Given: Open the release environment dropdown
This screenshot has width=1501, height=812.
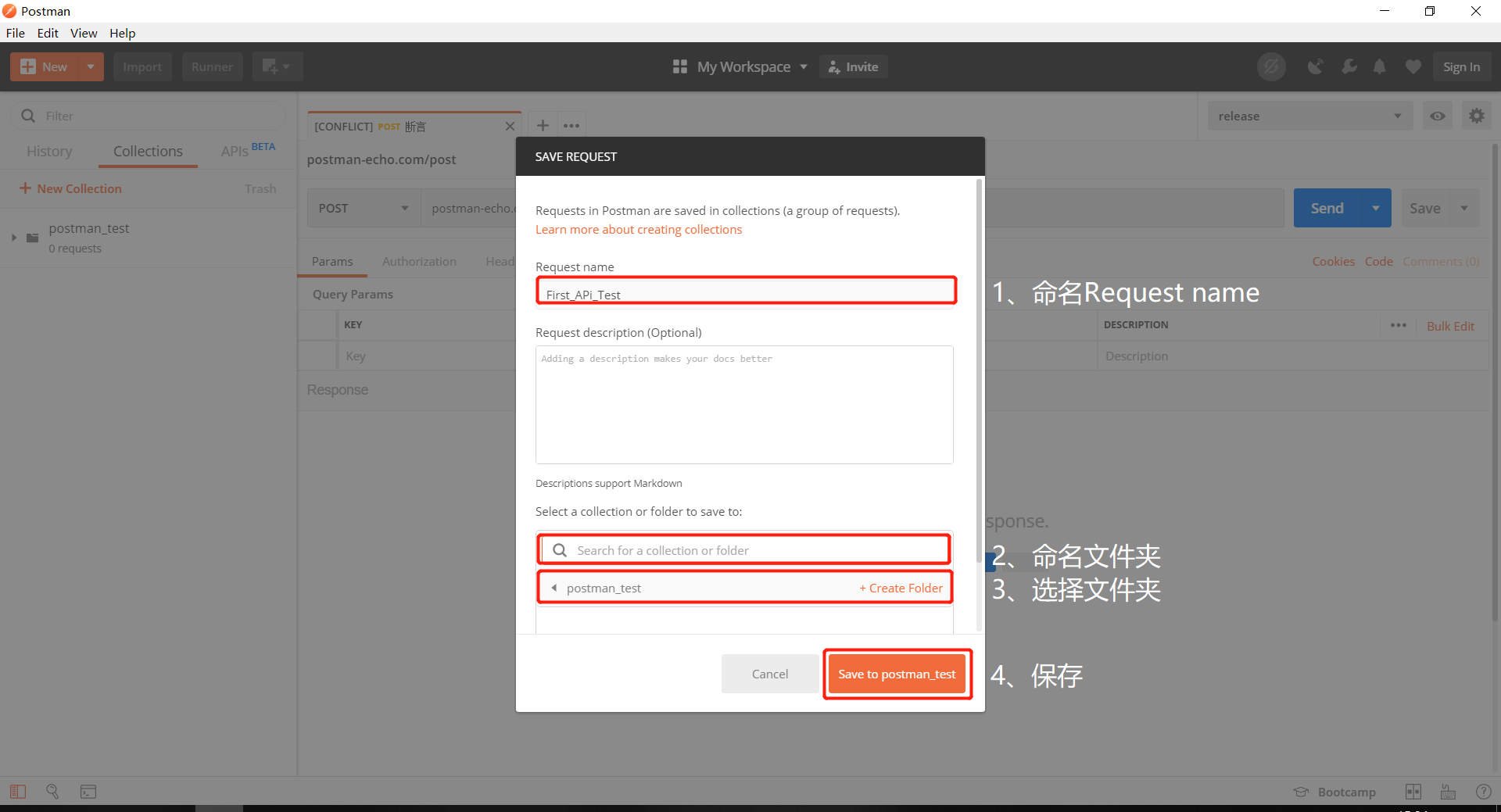Looking at the screenshot, I should pos(1309,116).
